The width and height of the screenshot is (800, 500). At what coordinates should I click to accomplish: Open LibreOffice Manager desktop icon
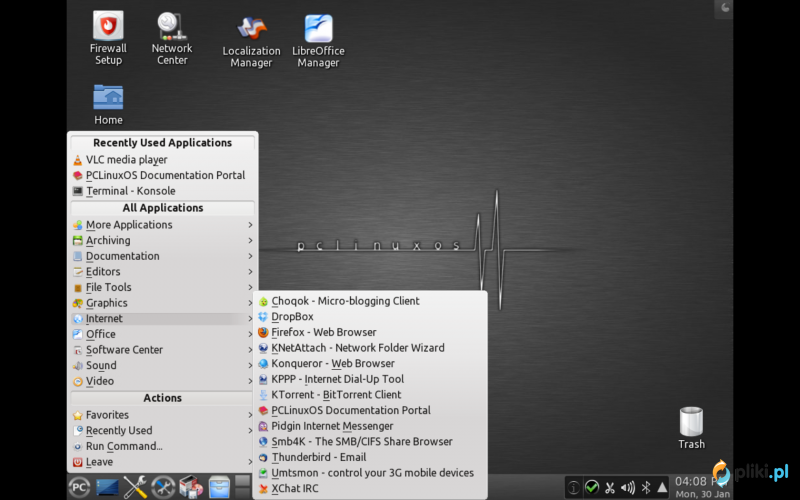(x=318, y=41)
